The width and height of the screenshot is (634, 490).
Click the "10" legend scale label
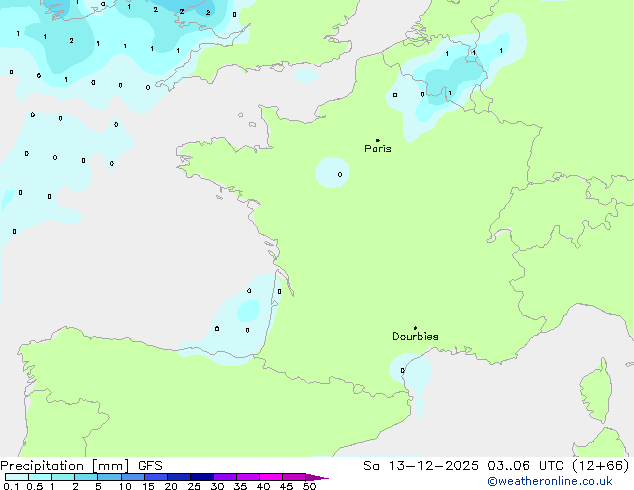tap(125, 486)
